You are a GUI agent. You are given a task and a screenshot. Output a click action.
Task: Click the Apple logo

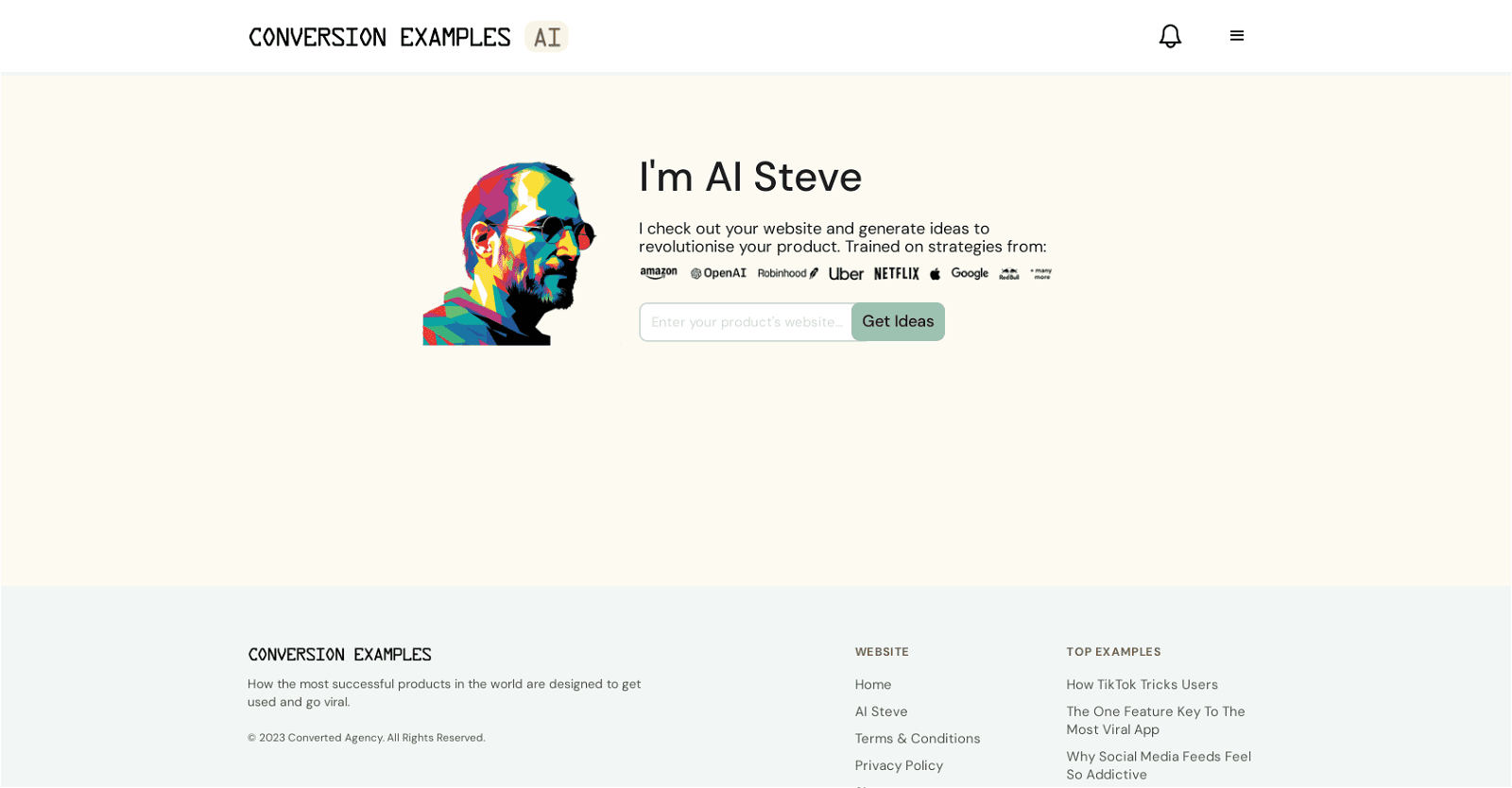(935, 273)
